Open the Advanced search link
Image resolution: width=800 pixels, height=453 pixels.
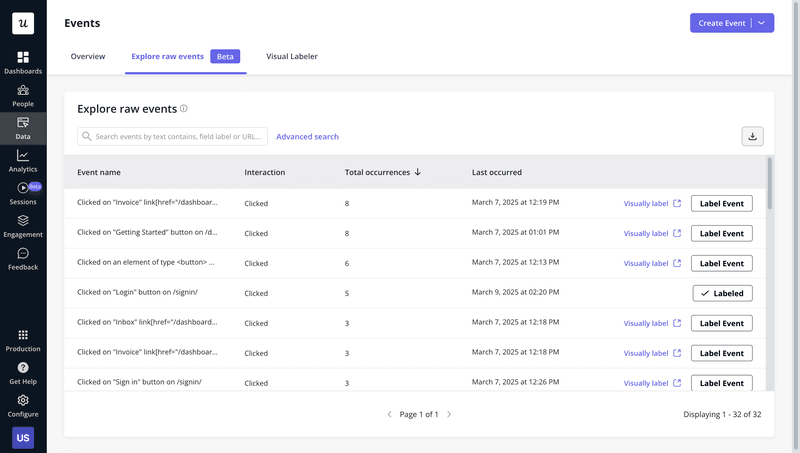click(307, 137)
